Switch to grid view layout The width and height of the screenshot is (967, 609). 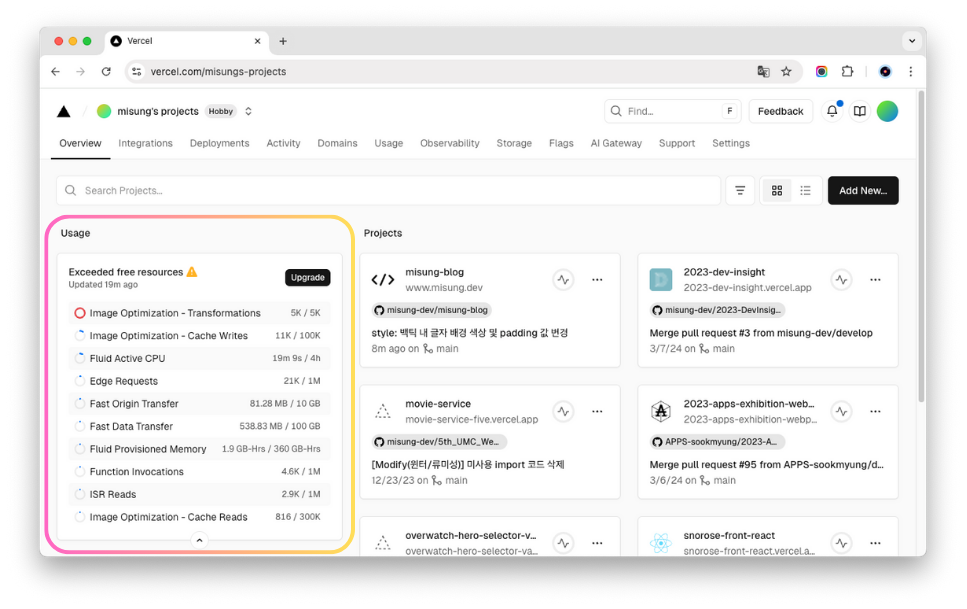(x=777, y=190)
